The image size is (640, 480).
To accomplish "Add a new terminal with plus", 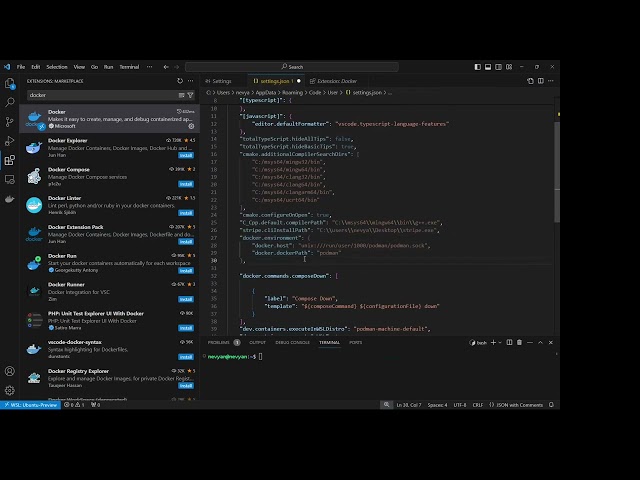I will click(x=493, y=342).
